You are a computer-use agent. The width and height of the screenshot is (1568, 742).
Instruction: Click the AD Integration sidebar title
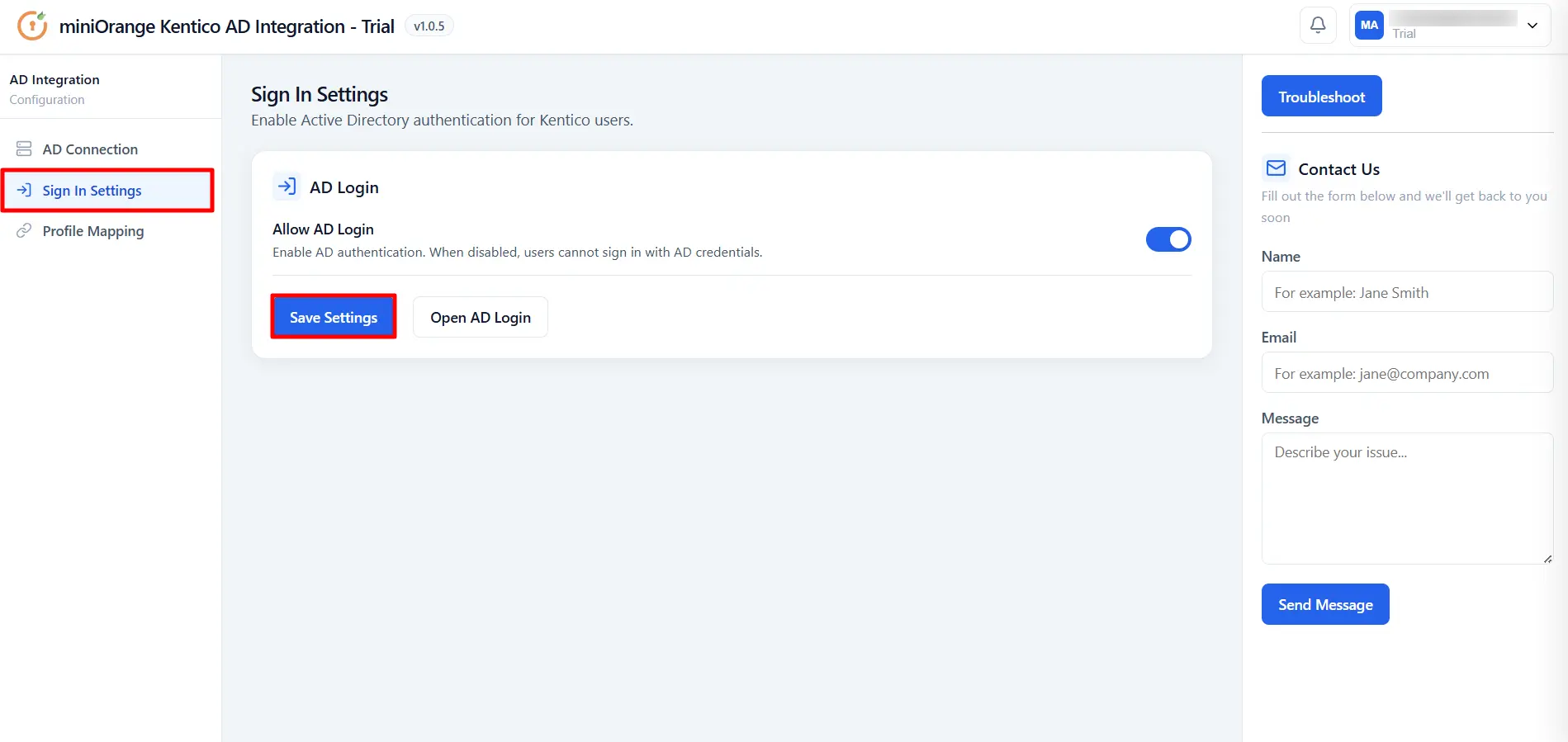click(x=54, y=80)
